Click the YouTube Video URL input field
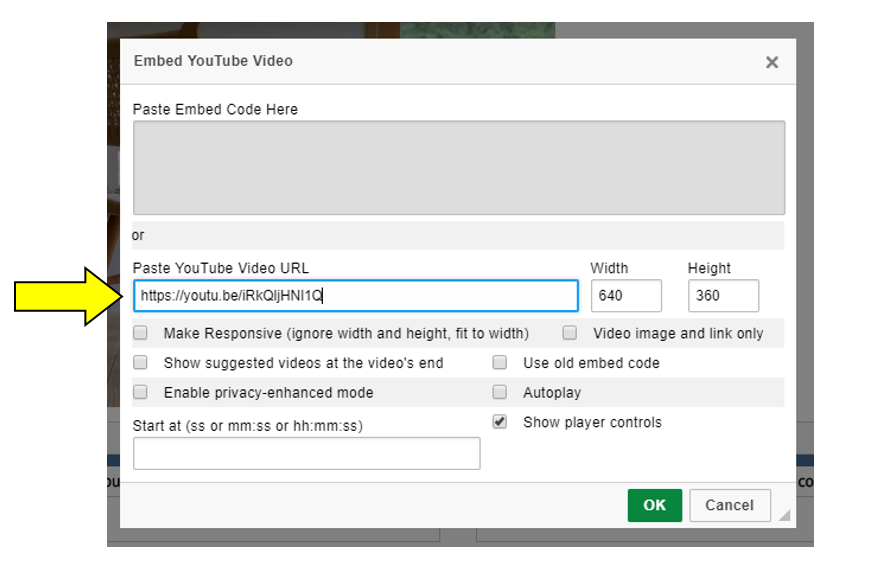 click(355, 296)
